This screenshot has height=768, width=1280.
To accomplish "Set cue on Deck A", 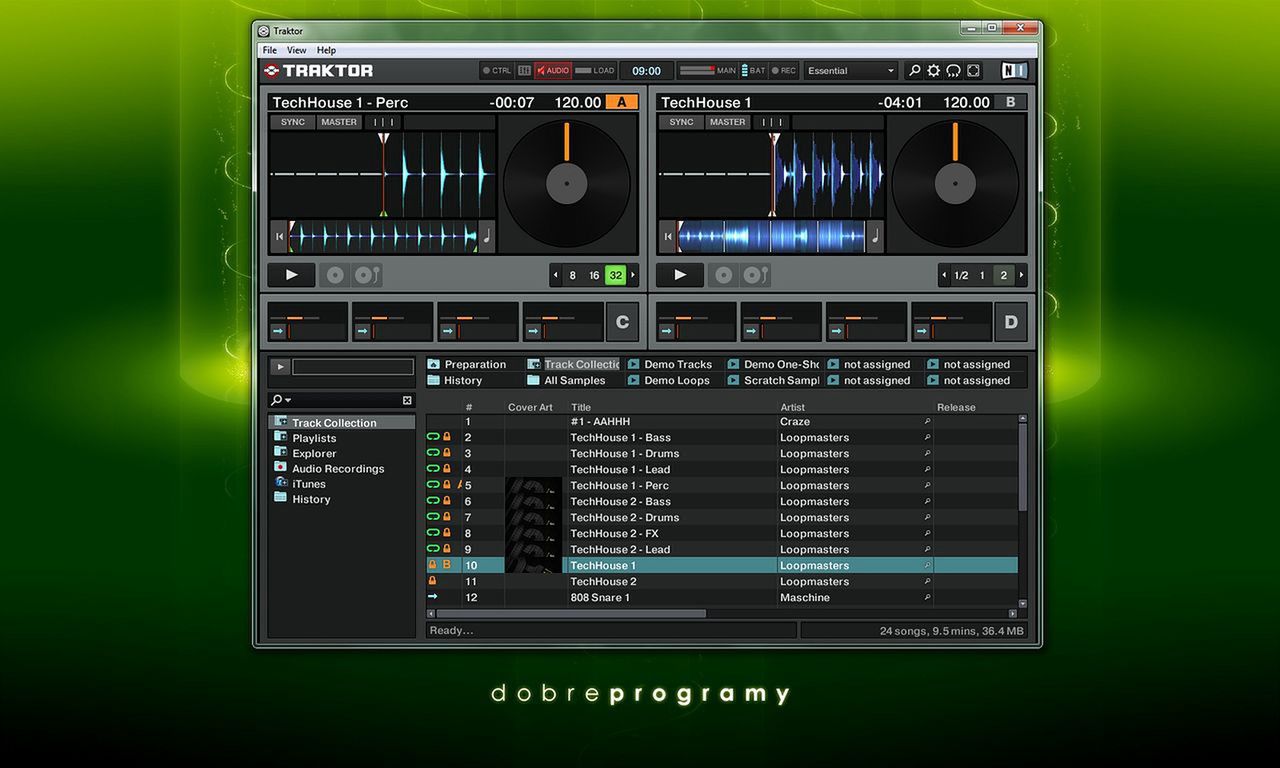I will coord(335,275).
